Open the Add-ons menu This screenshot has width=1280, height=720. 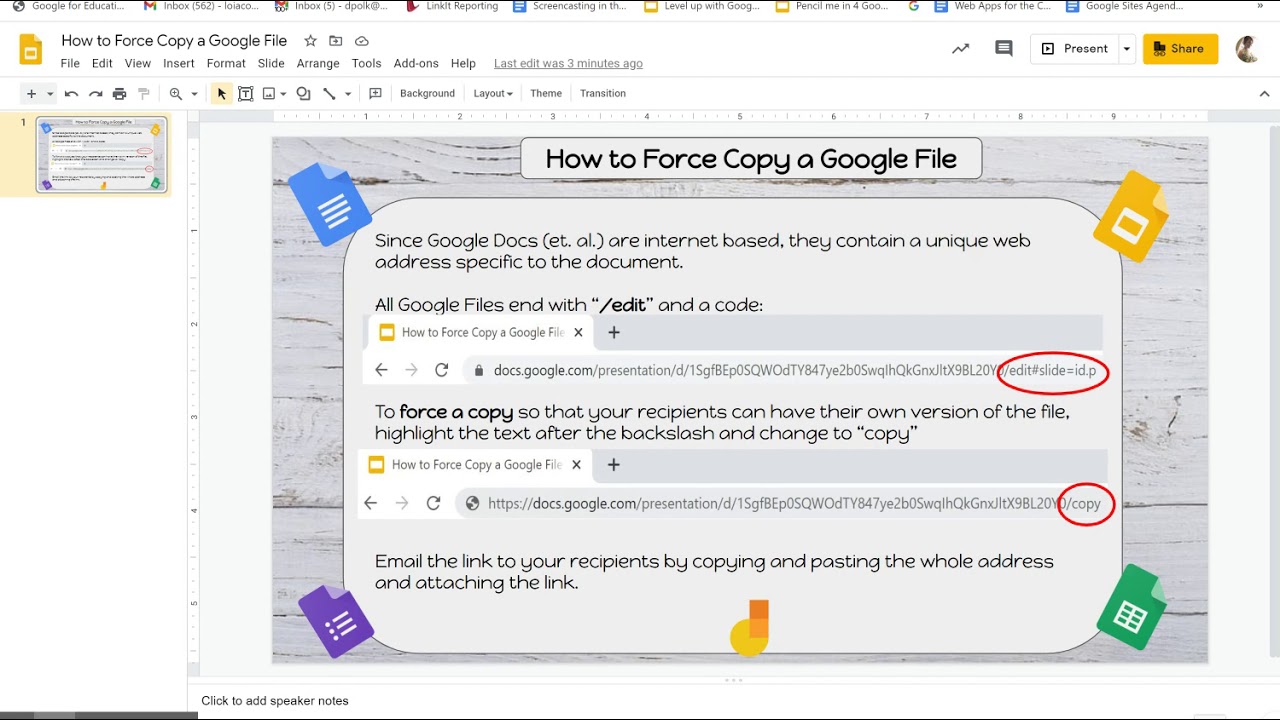click(x=416, y=63)
